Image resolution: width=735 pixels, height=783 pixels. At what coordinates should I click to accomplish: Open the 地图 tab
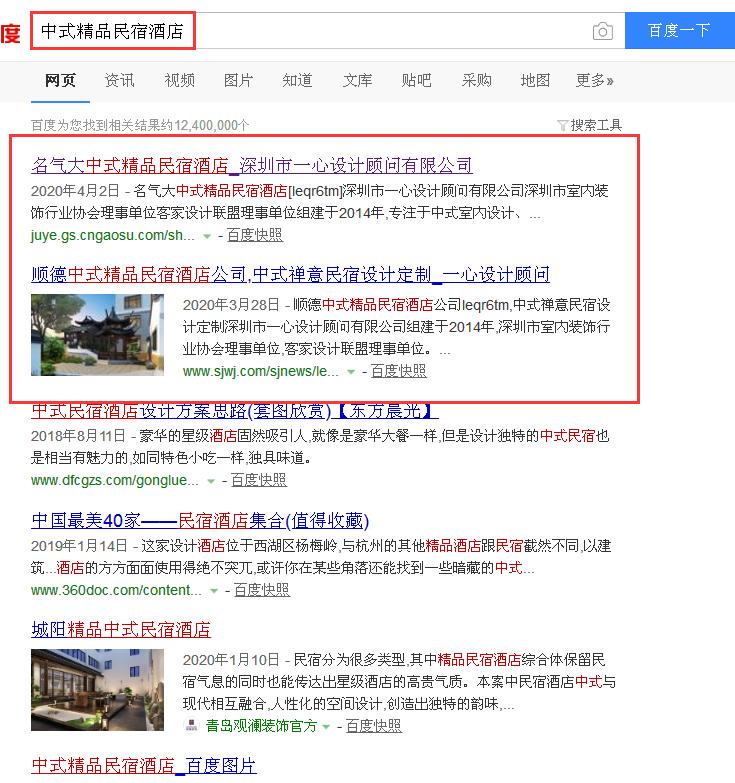535,80
